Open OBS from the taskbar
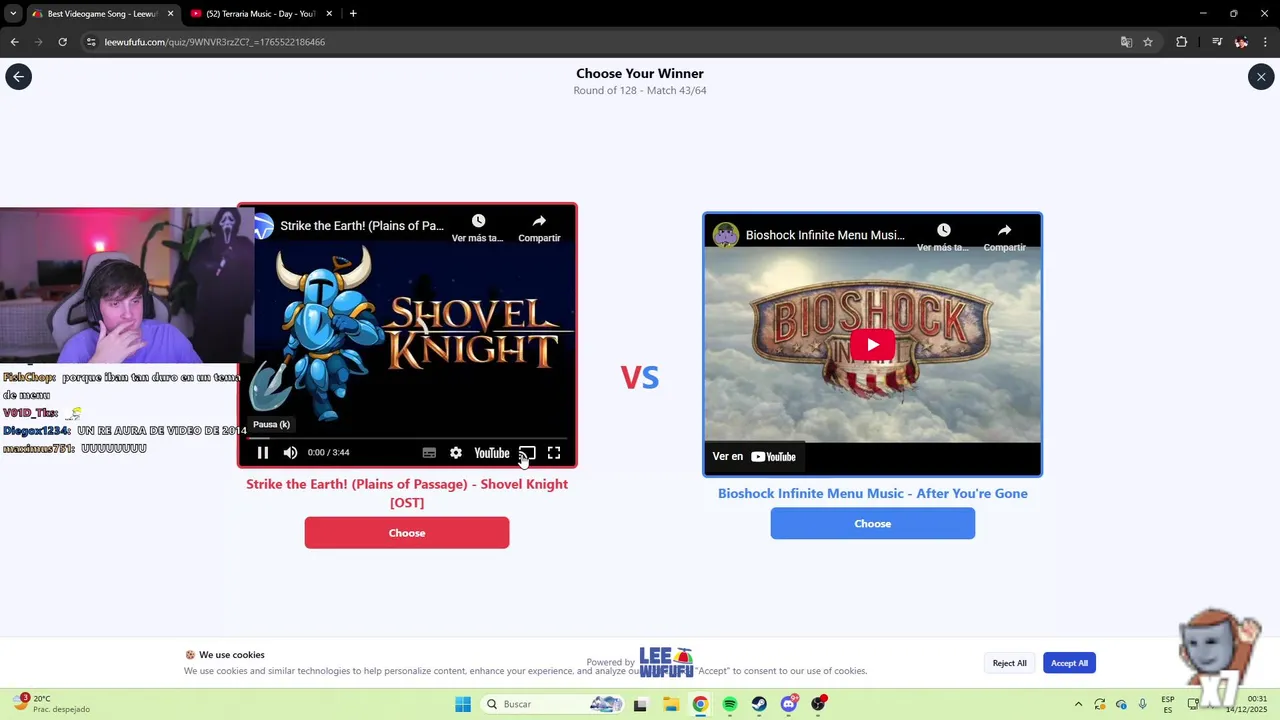The image size is (1280, 720). (x=819, y=704)
